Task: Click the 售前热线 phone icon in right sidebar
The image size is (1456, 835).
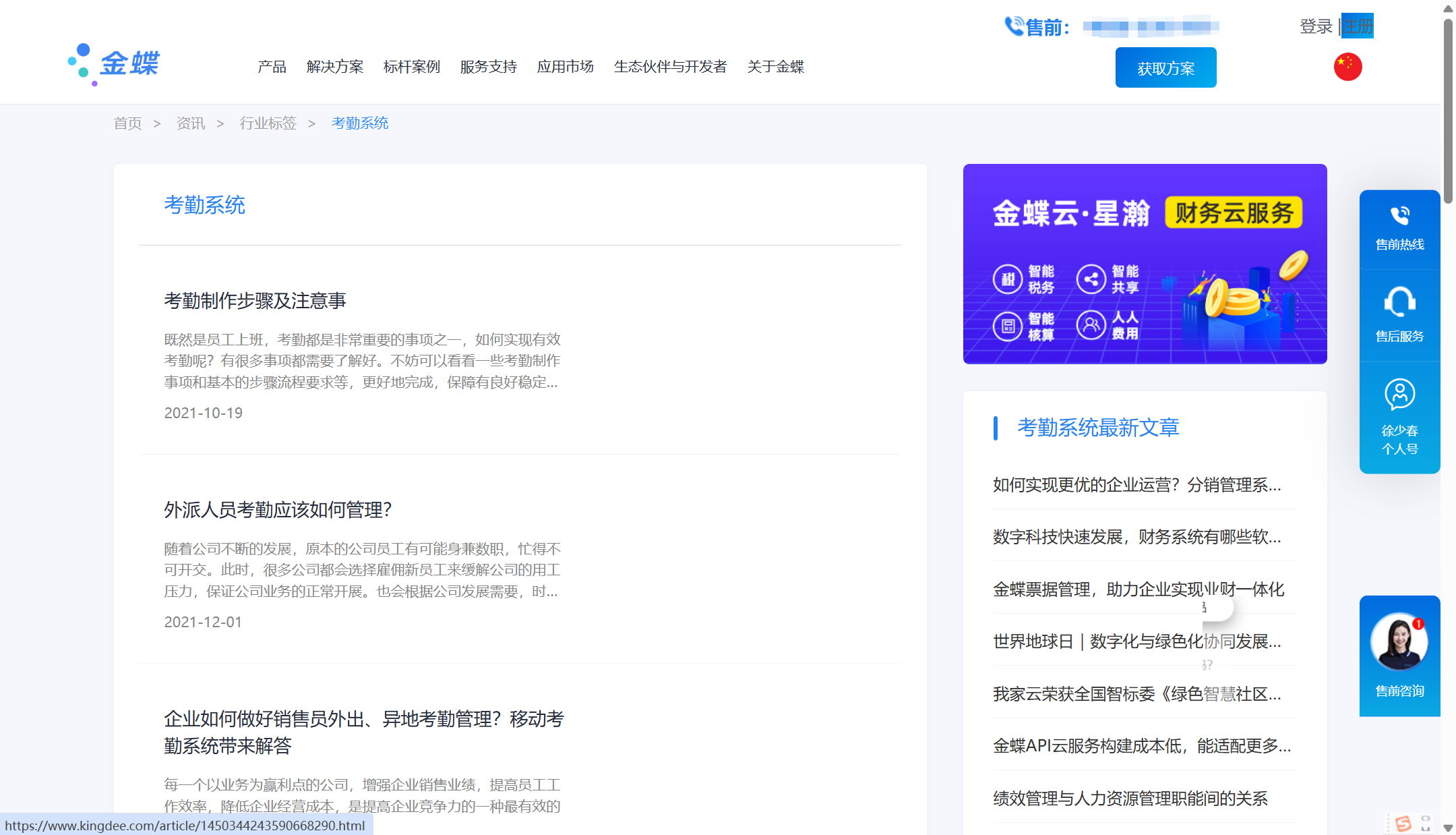Action: coord(1399,217)
